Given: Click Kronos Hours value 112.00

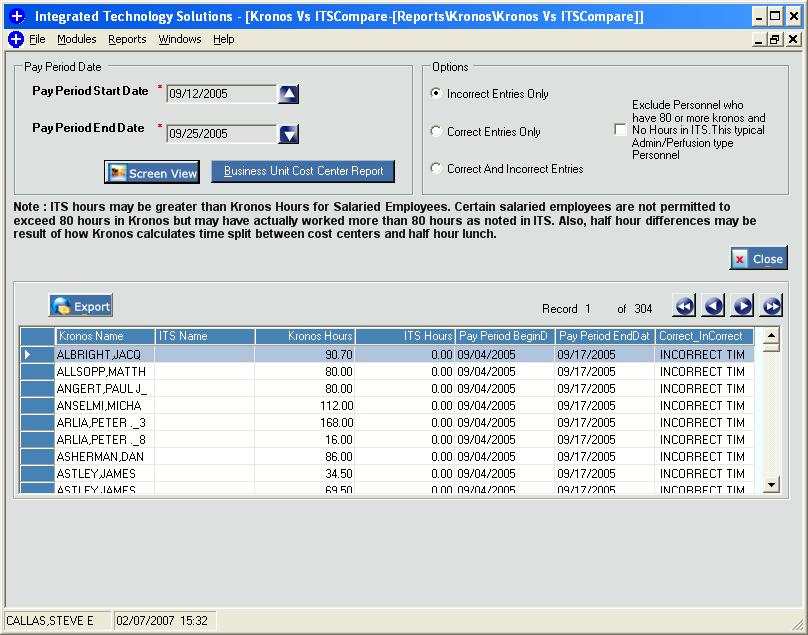Looking at the screenshot, I should [336, 406].
